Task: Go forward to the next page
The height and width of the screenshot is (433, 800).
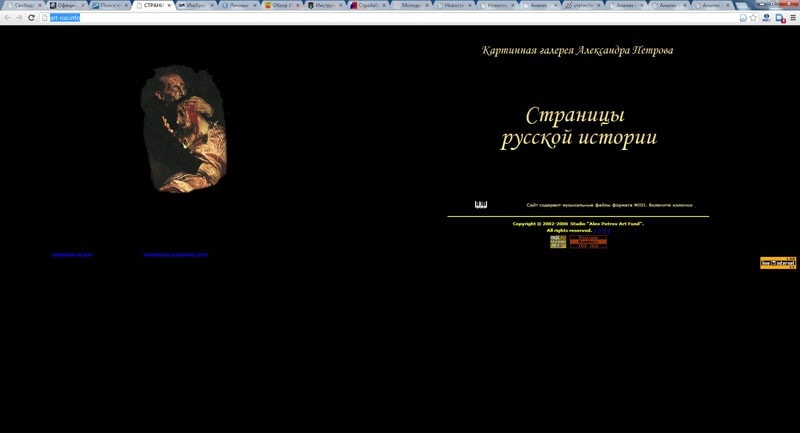Action: coord(19,18)
